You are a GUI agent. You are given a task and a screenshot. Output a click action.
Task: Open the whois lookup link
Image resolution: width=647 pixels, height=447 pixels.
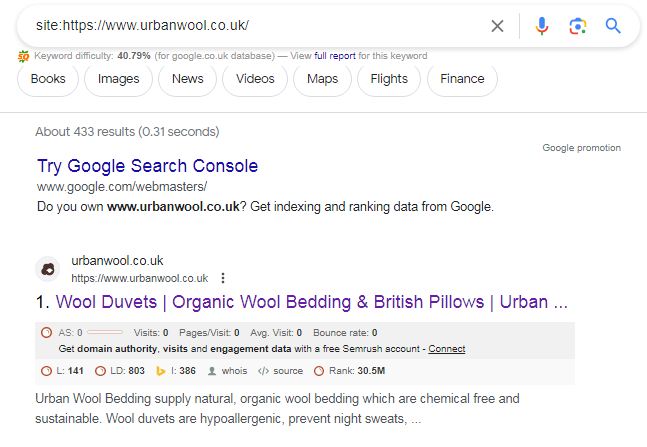click(x=234, y=371)
